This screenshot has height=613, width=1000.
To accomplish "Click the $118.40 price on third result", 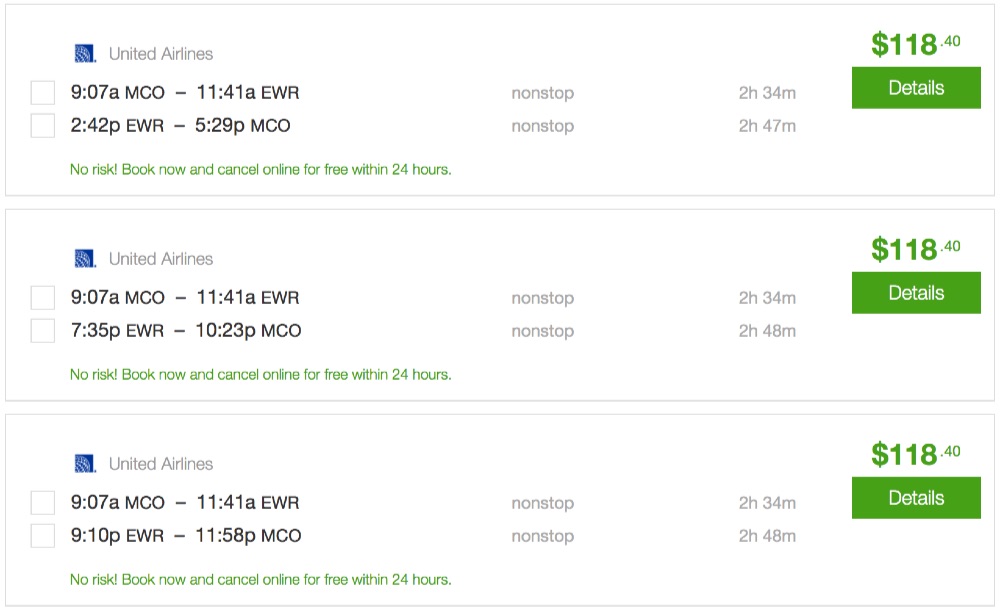I will pos(914,454).
